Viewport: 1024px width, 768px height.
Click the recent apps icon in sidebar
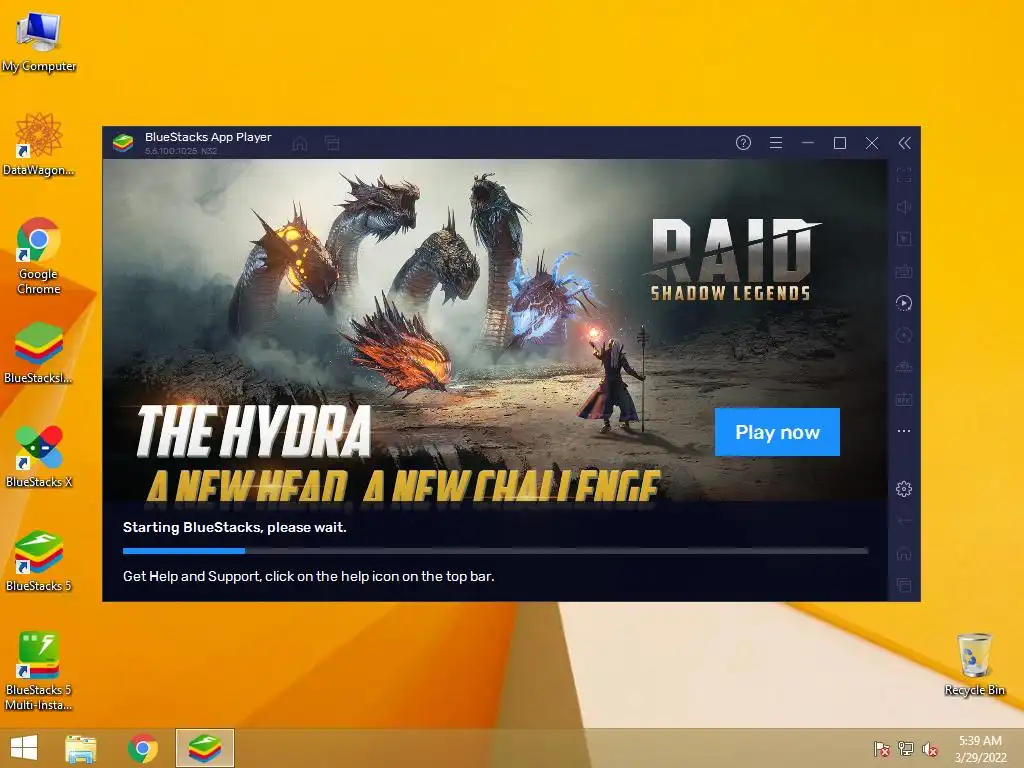(904, 585)
